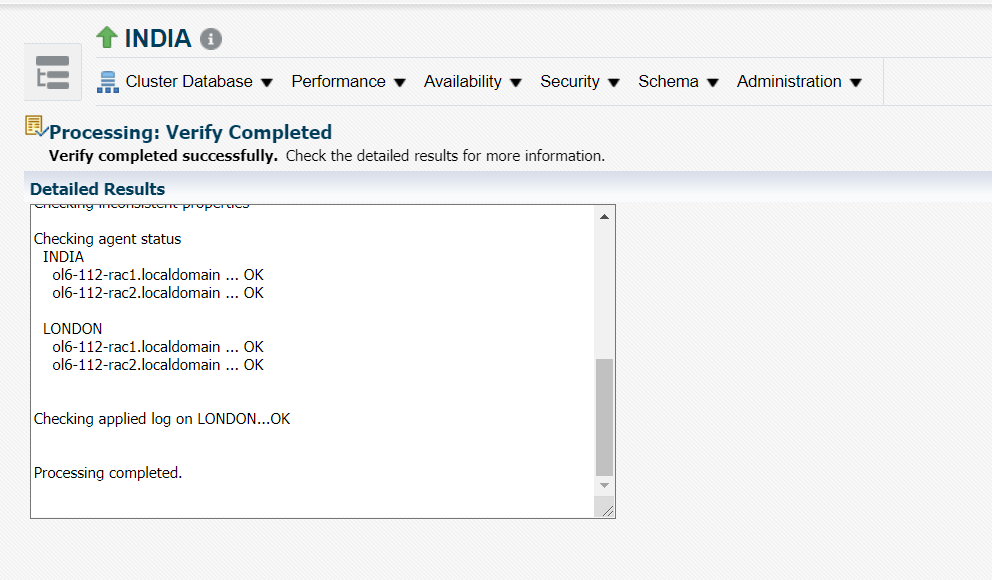Image resolution: width=992 pixels, height=580 pixels.
Task: Open the Availability menu
Action: (x=463, y=82)
